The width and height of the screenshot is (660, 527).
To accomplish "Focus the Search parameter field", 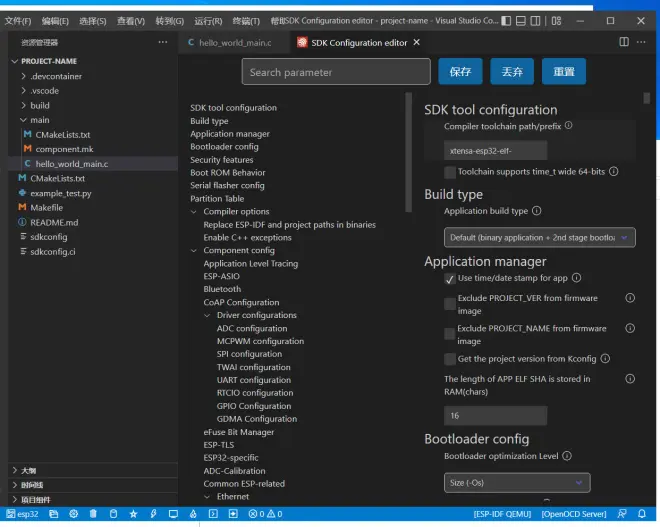I will 336,72.
